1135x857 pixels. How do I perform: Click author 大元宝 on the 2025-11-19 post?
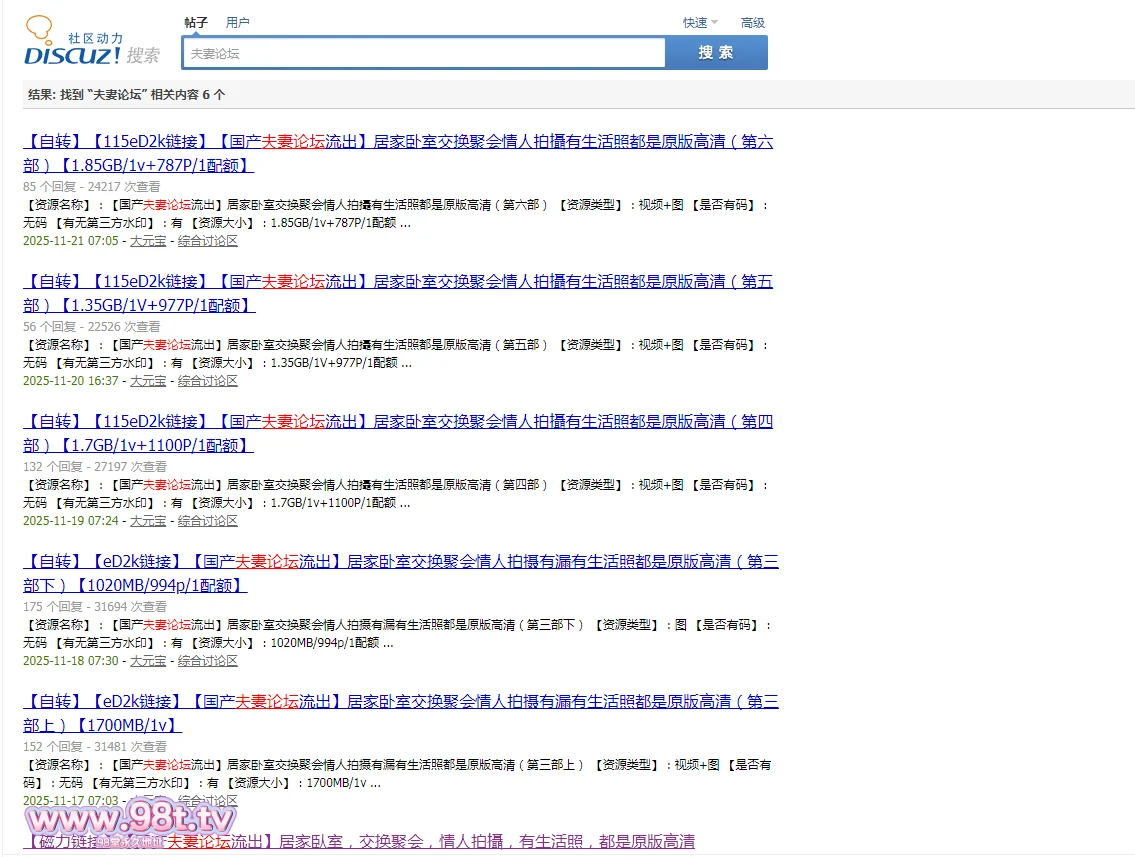coord(148,521)
